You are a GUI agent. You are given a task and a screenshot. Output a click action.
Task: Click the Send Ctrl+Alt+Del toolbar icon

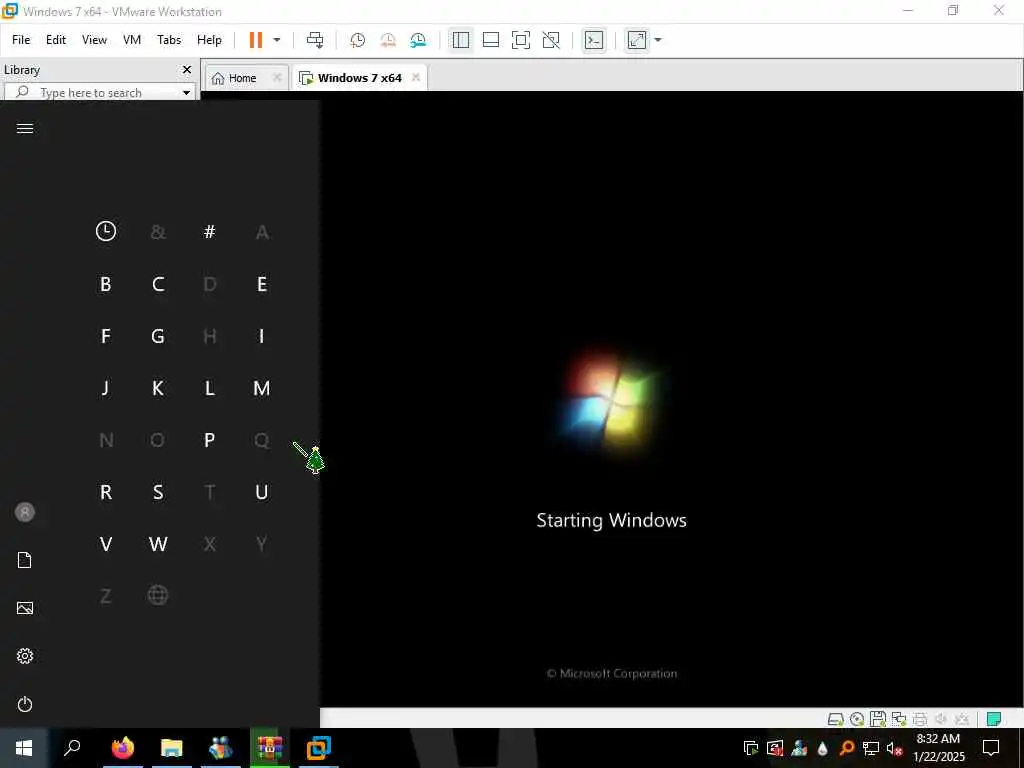pyautogui.click(x=315, y=40)
